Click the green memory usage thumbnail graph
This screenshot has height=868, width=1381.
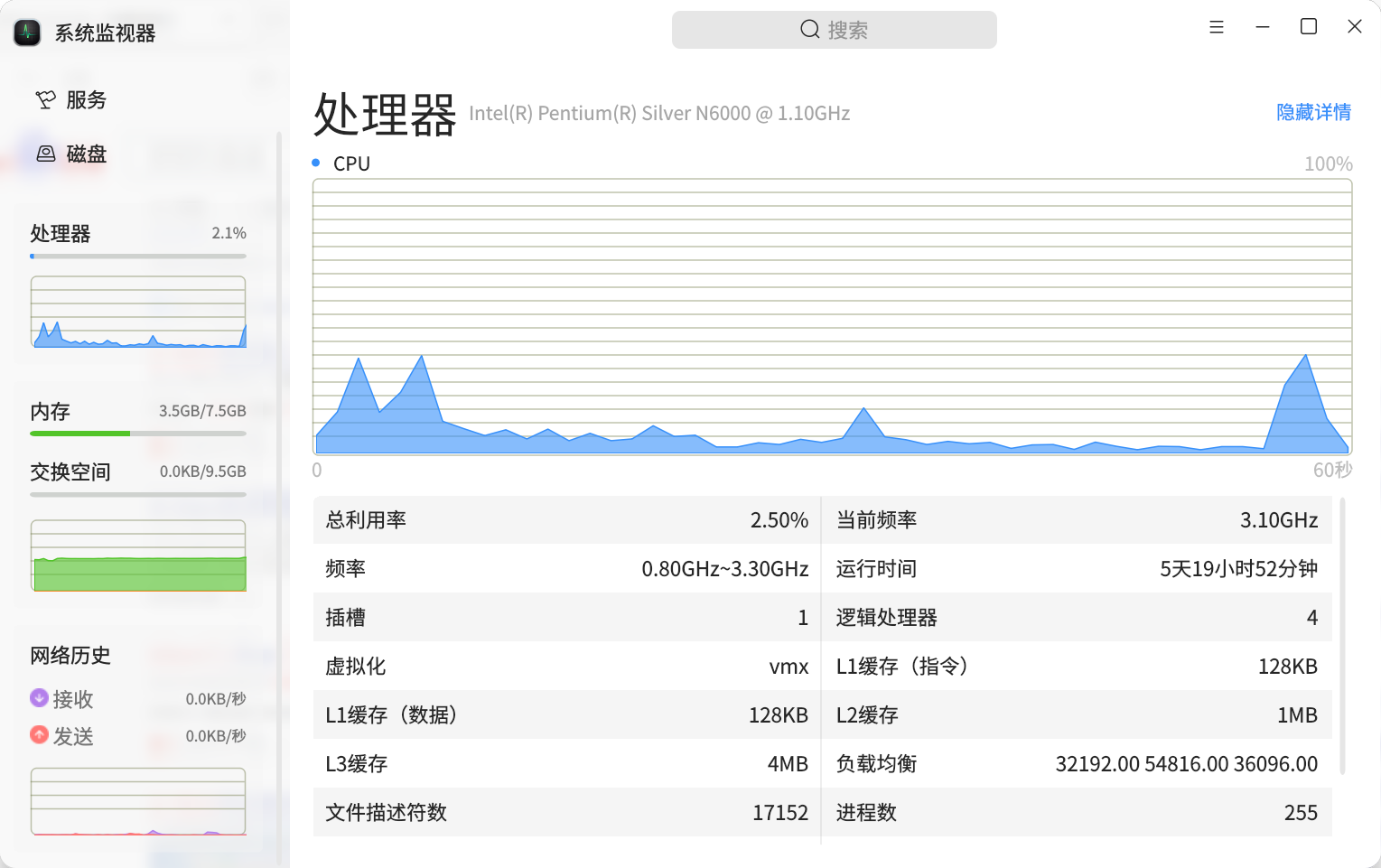pyautogui.click(x=138, y=555)
